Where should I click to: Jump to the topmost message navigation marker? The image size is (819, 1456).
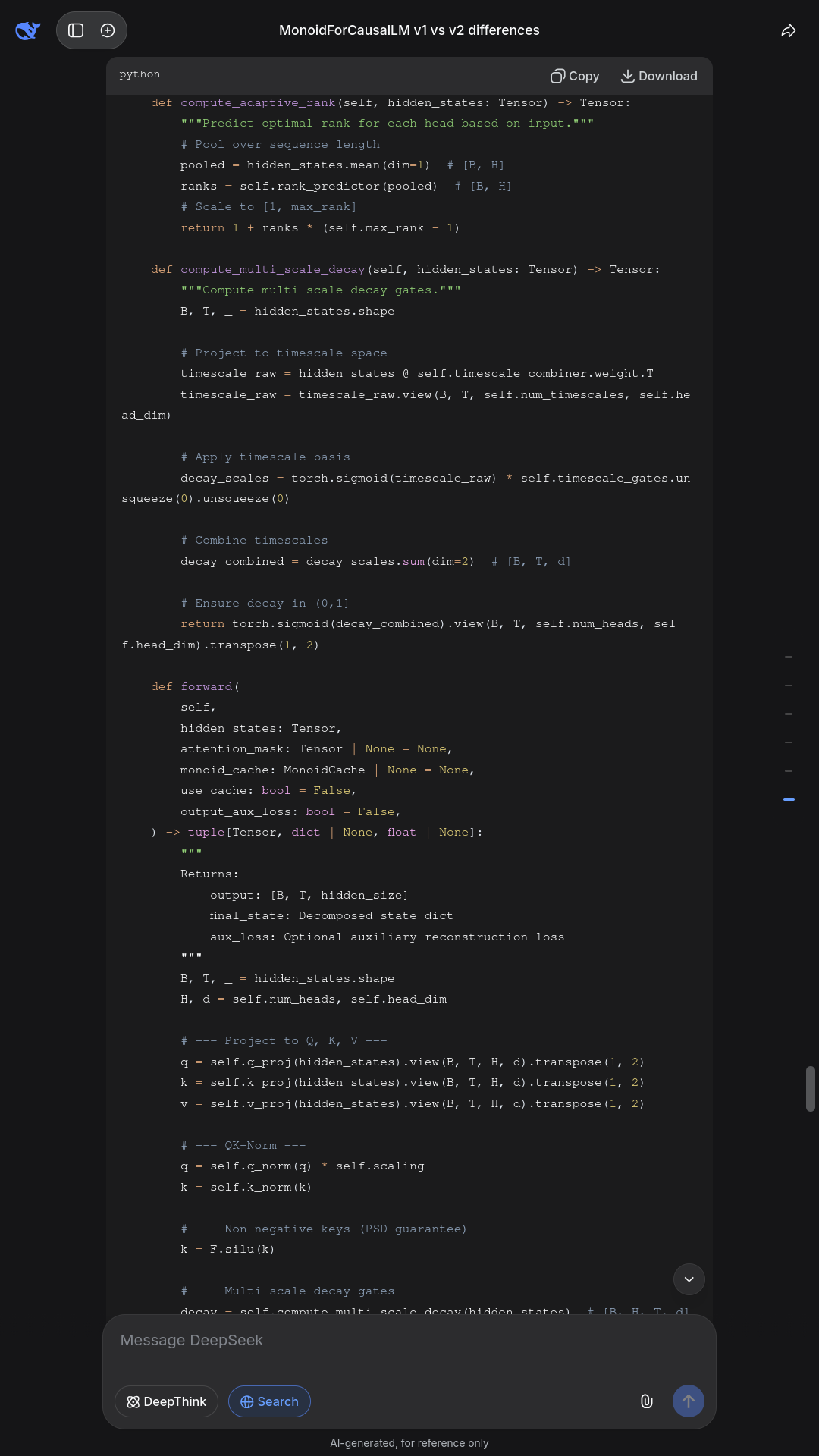789,657
